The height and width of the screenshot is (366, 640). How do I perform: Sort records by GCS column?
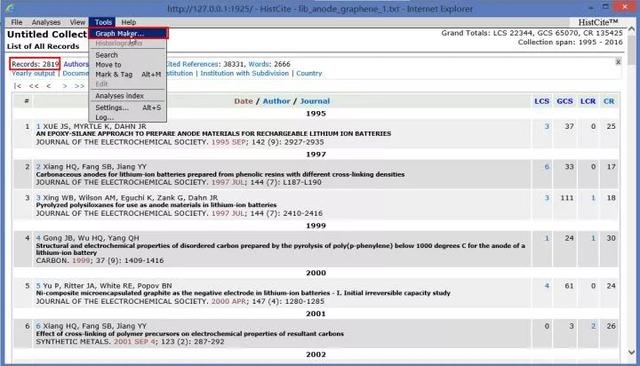point(564,101)
